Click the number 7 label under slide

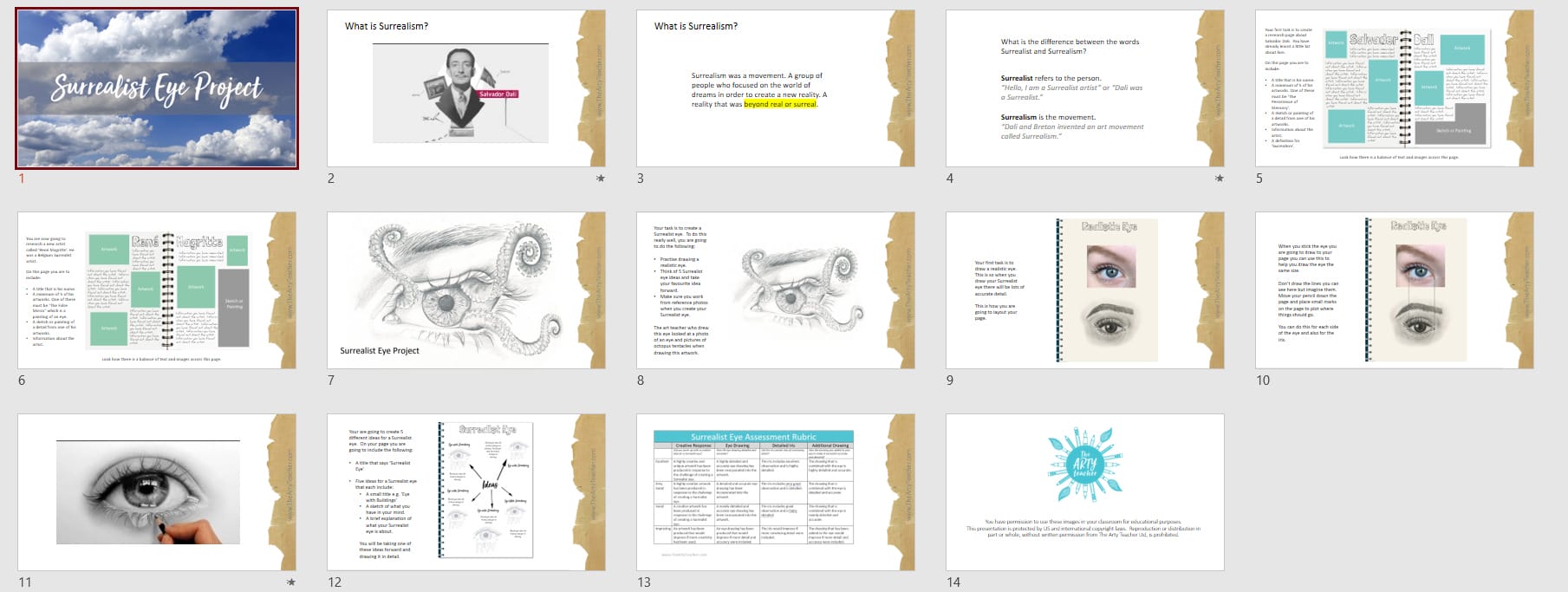point(331,381)
